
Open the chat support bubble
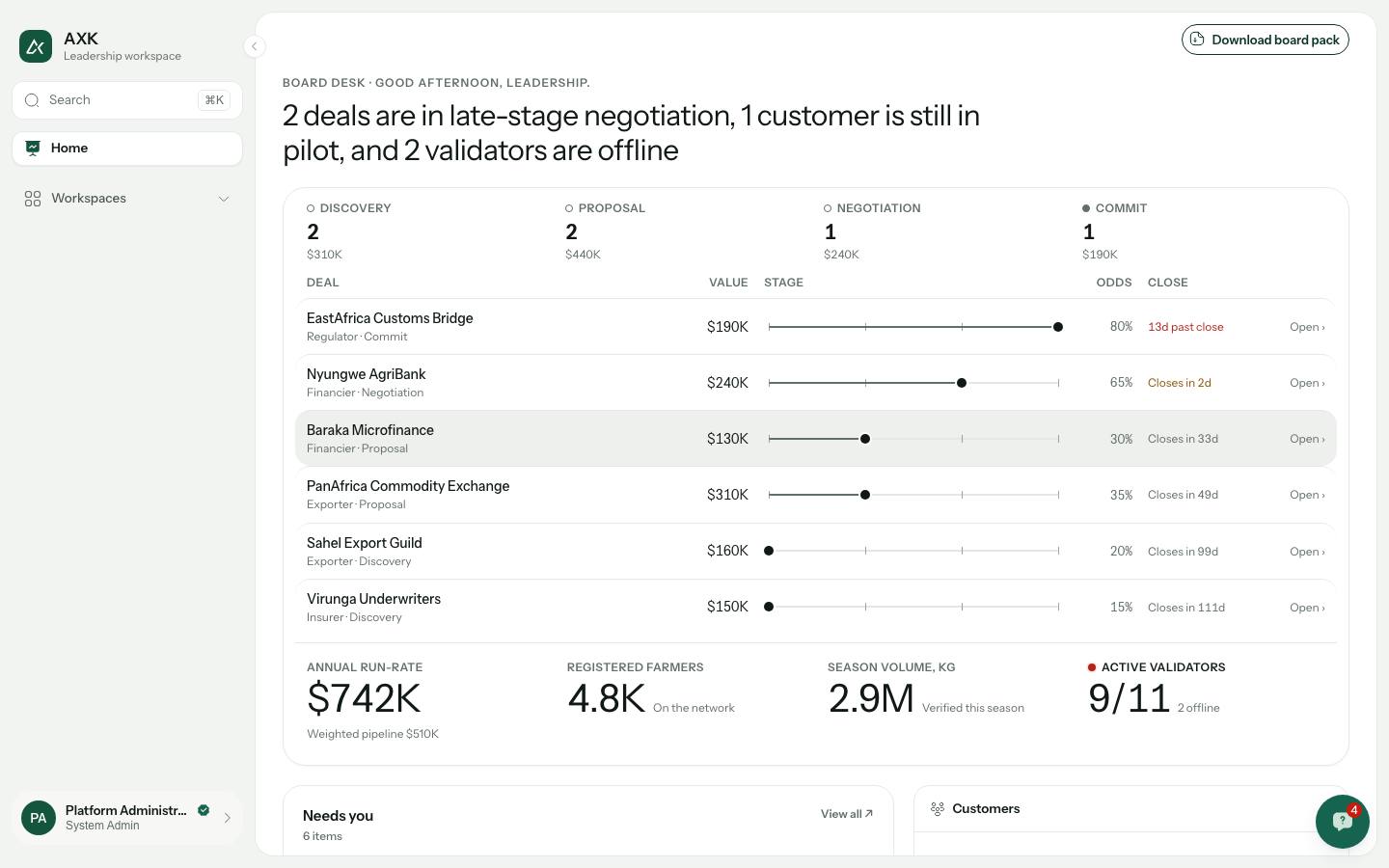click(1342, 821)
